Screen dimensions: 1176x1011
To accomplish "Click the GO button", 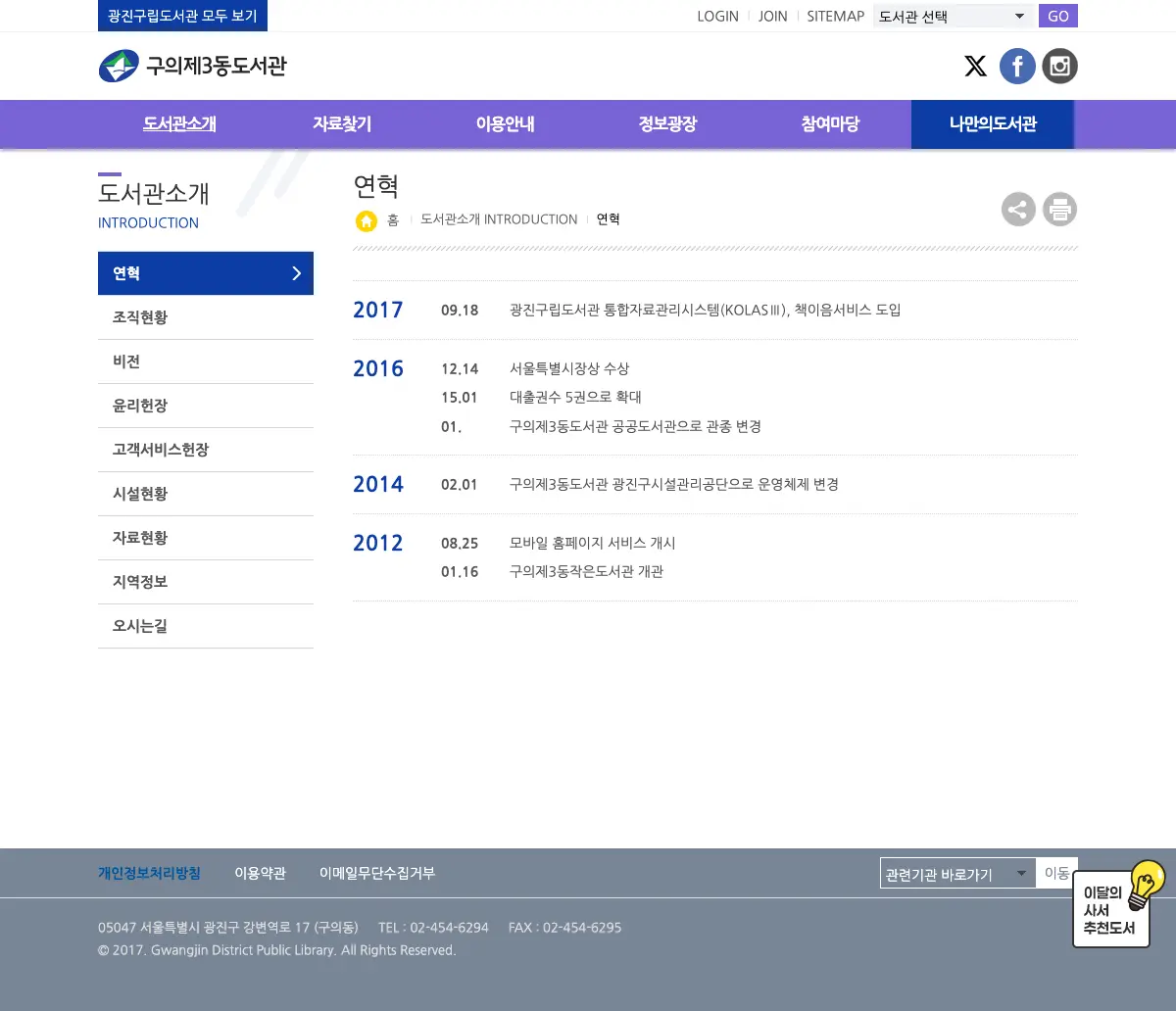I will tap(1058, 16).
